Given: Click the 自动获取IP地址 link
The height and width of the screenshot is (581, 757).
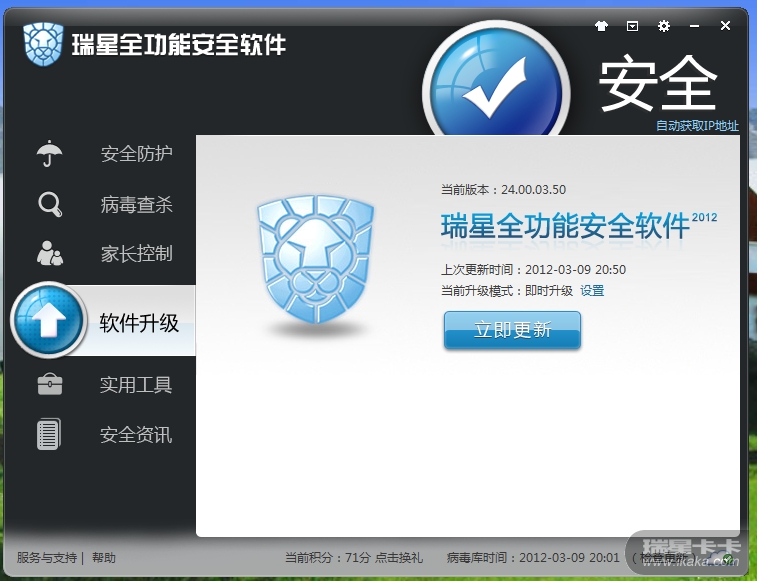Looking at the screenshot, I should click(x=697, y=126).
